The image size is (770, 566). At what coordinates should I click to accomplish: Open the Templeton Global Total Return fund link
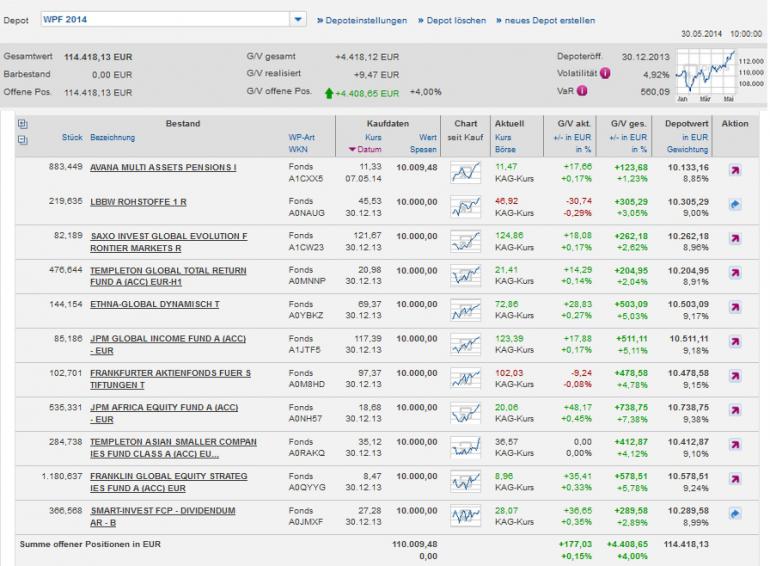click(168, 273)
